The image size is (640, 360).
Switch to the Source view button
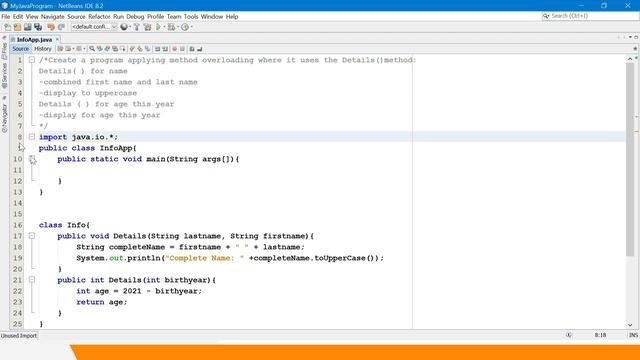tap(20, 49)
